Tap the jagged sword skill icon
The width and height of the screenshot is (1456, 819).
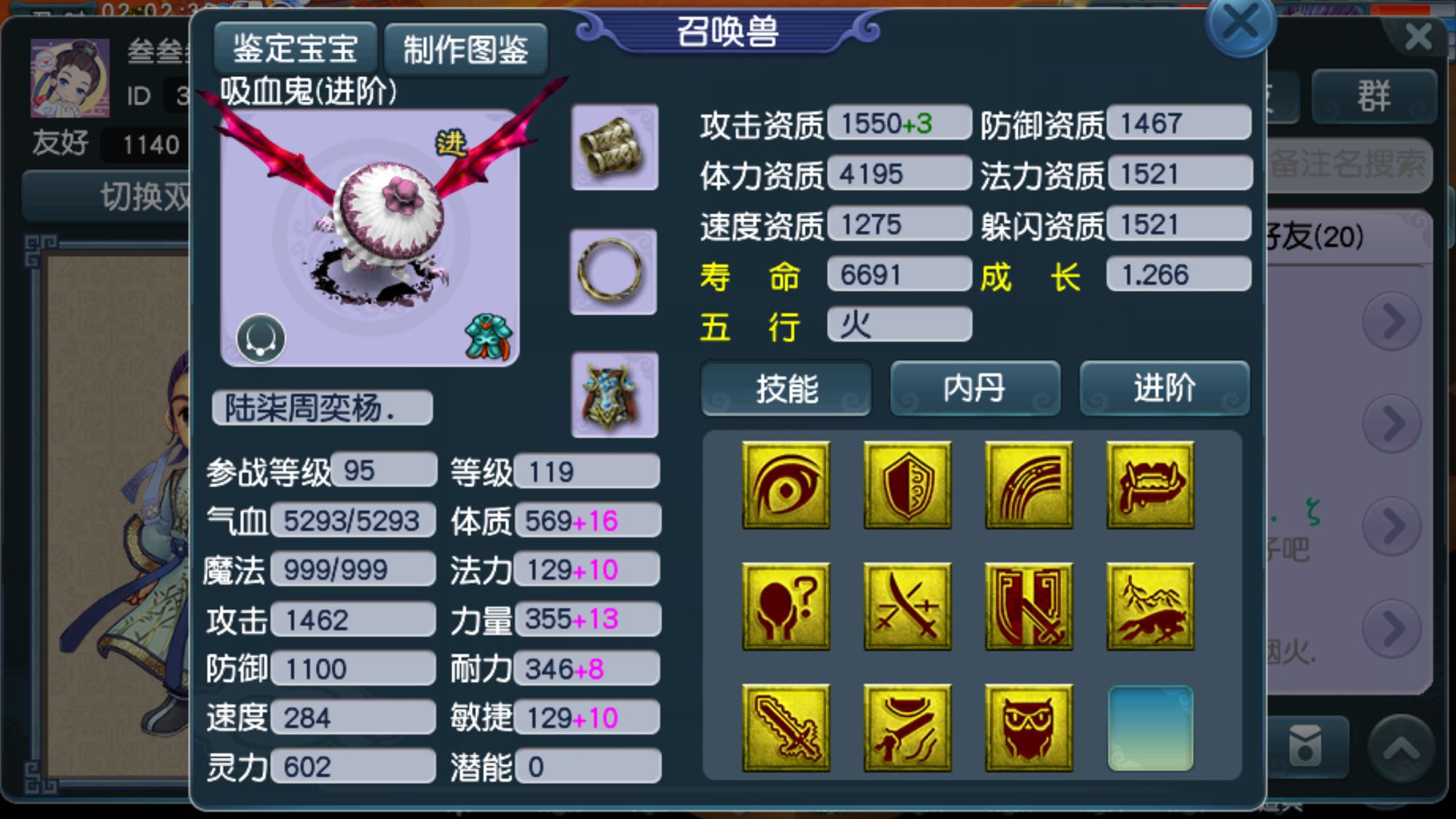[786, 727]
